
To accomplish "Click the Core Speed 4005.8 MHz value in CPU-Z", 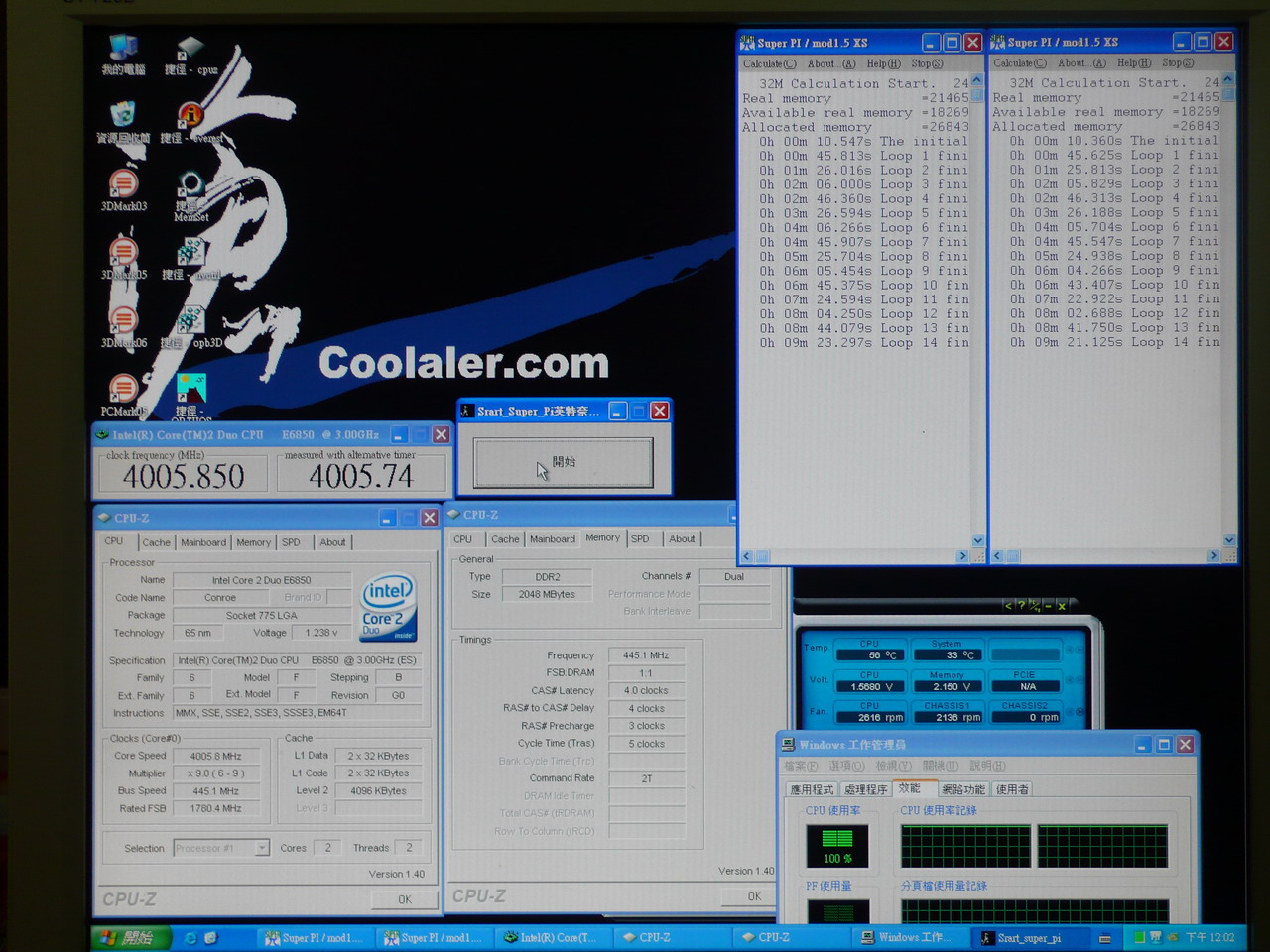I will pyautogui.click(x=216, y=756).
